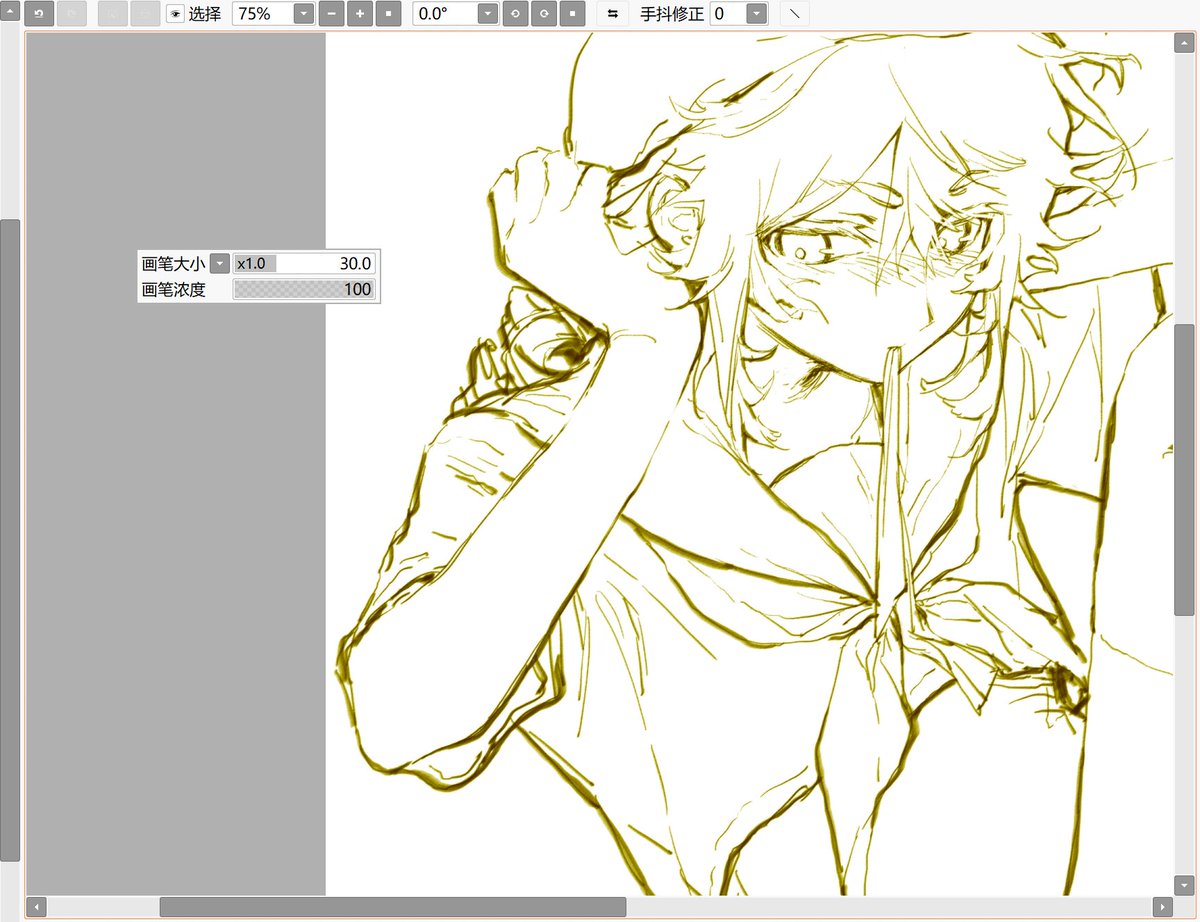Screen dimensions: 1200x922
Task: Click the 画笔浓度 brush density slider
Action: [x=304, y=290]
